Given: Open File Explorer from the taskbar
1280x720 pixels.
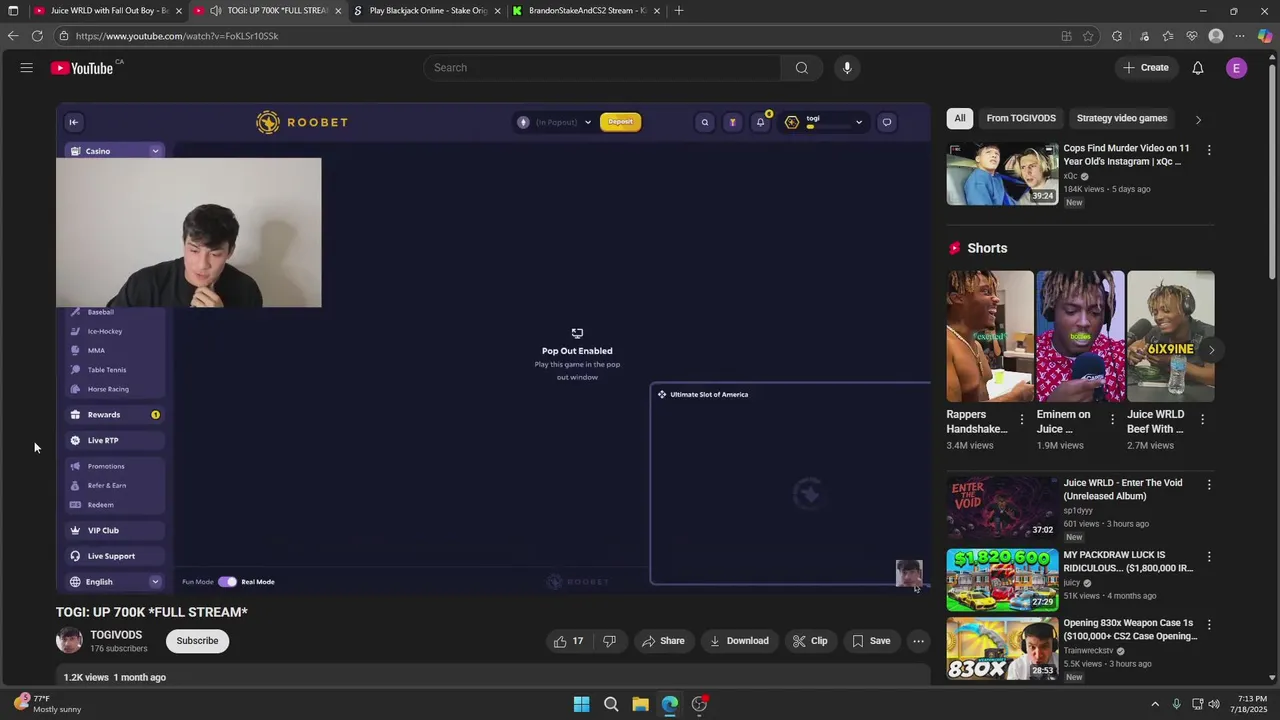Looking at the screenshot, I should coord(640,704).
